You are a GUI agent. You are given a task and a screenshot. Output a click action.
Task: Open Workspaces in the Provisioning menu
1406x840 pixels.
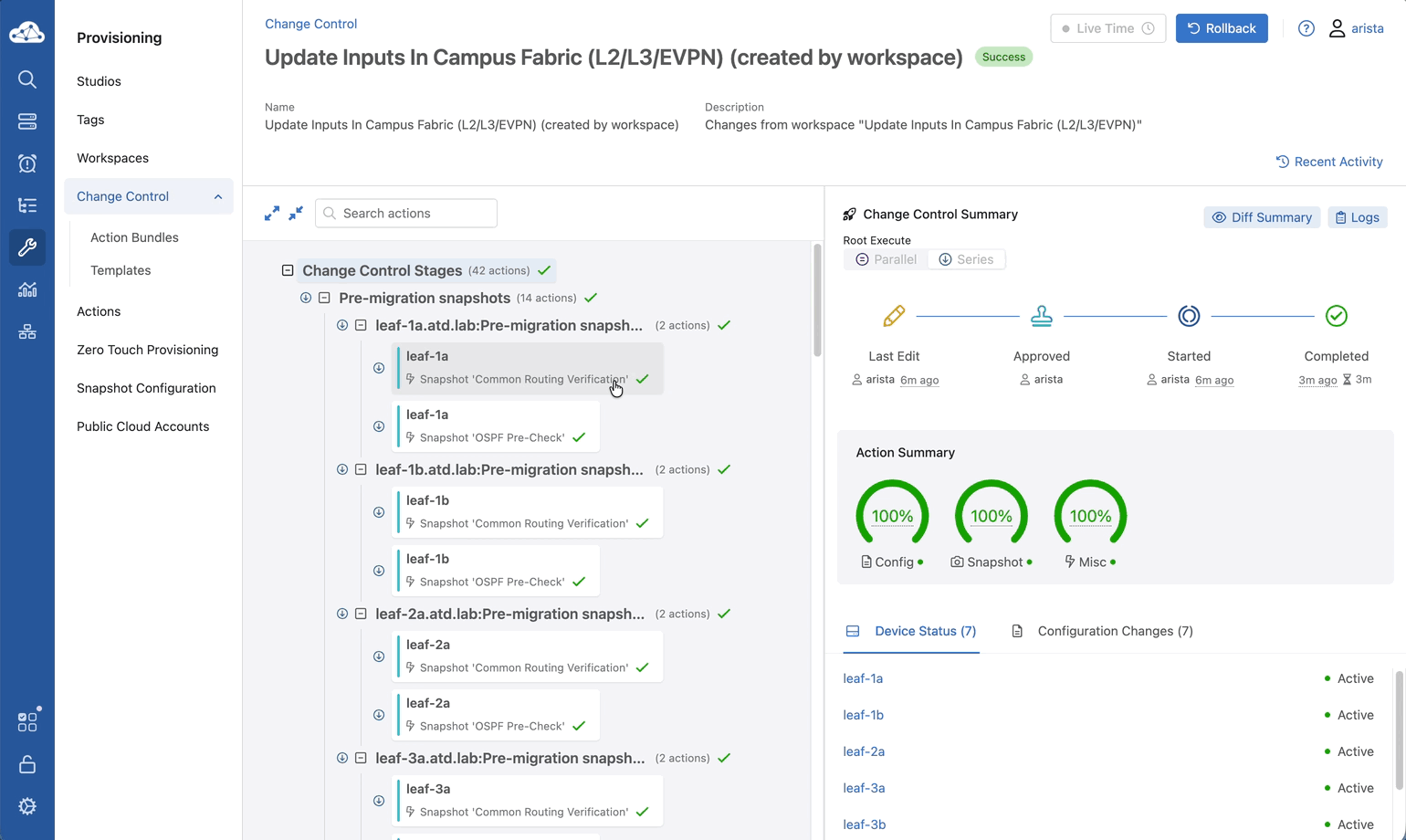coord(112,158)
